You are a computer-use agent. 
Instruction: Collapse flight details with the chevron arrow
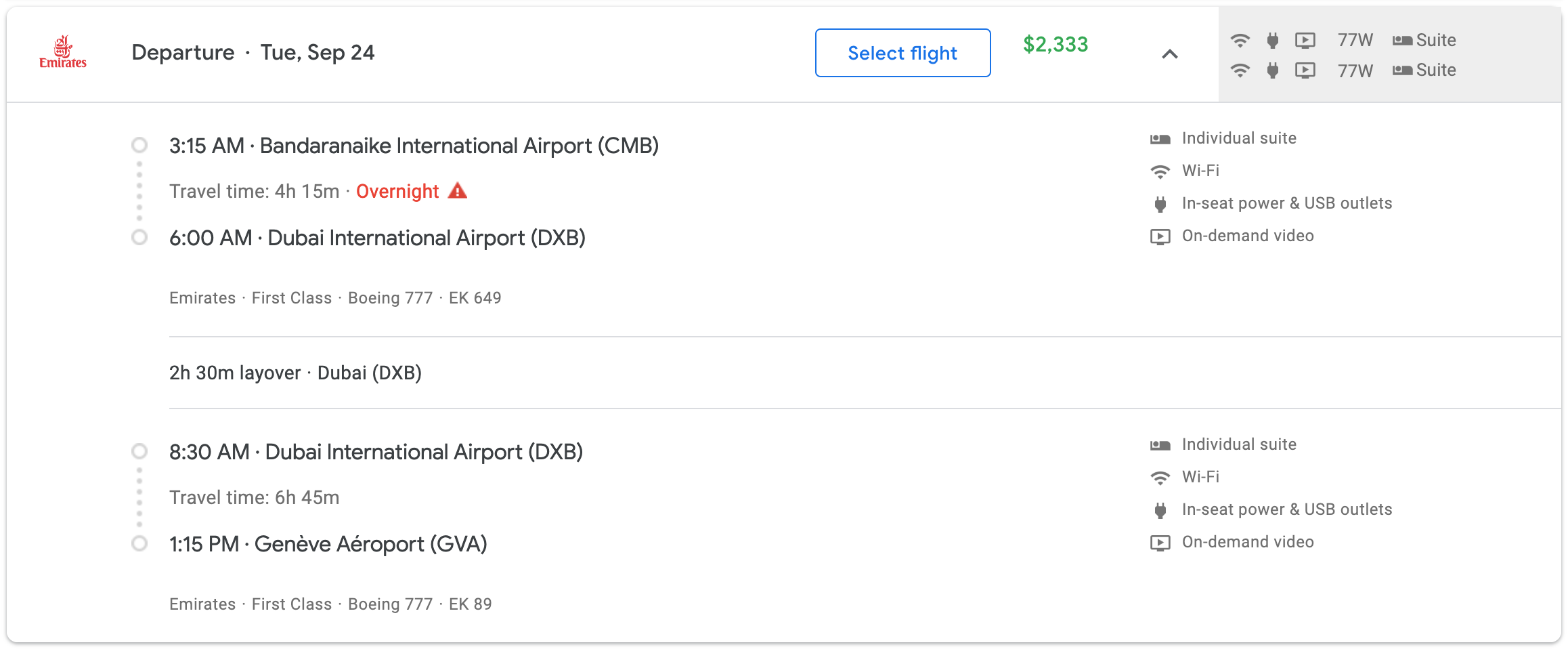pos(1170,54)
